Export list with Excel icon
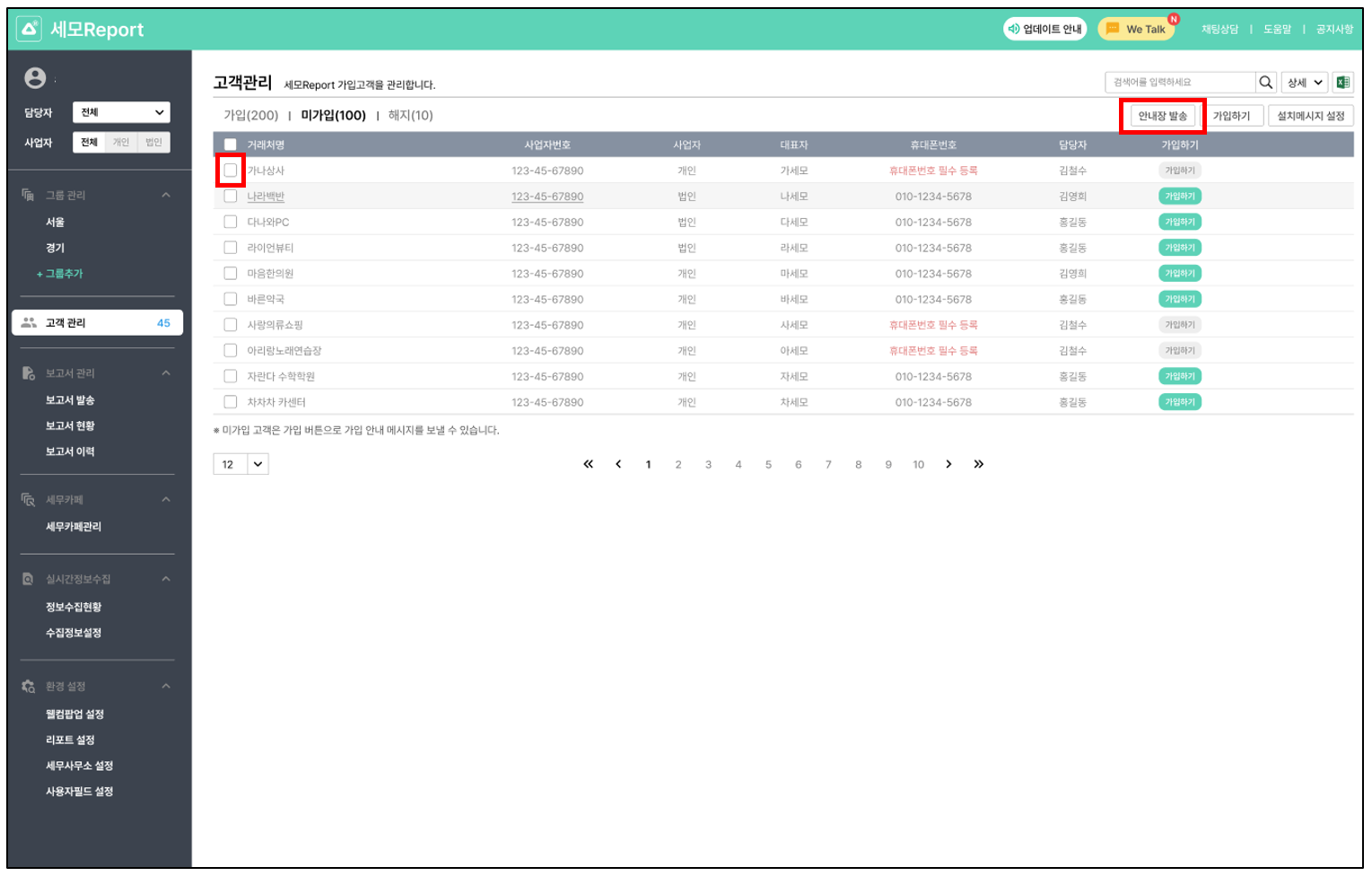 [1342, 83]
